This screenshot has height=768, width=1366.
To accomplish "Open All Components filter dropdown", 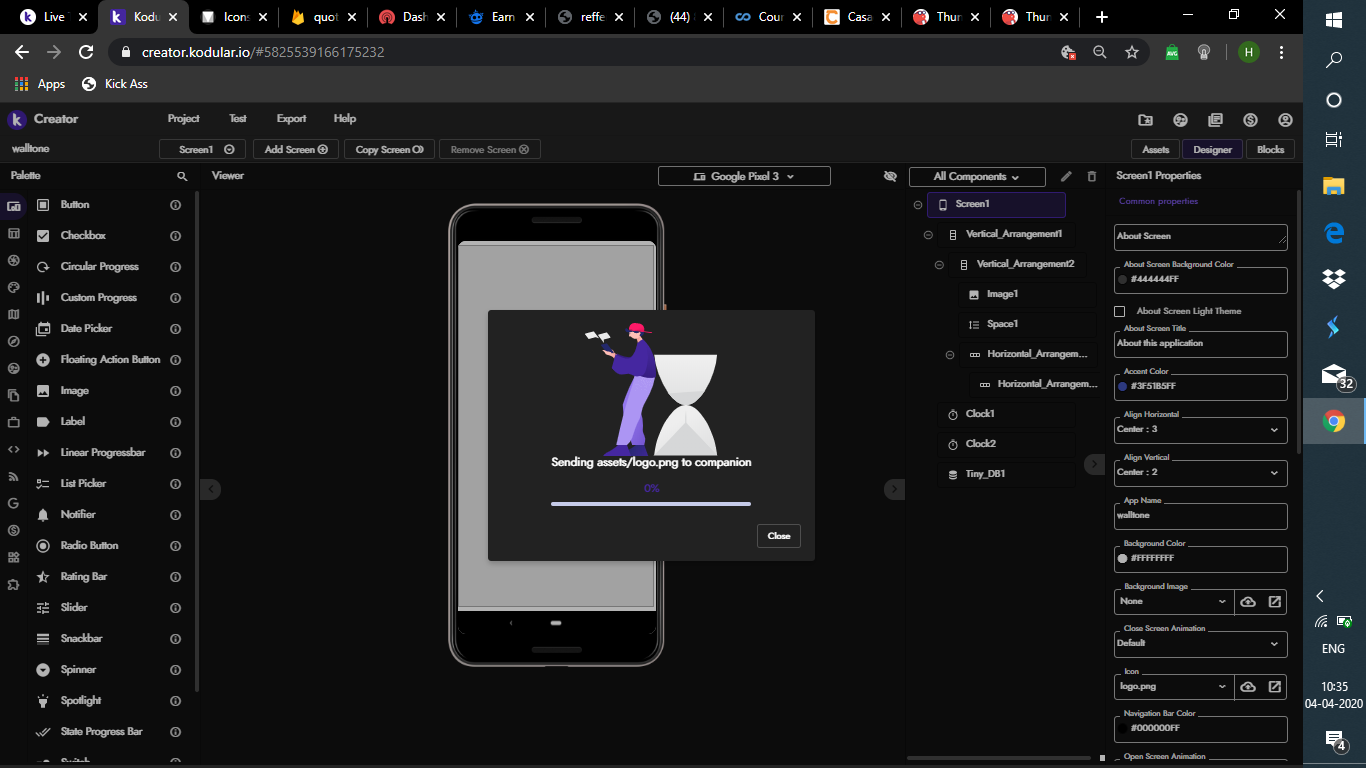I will [977, 177].
